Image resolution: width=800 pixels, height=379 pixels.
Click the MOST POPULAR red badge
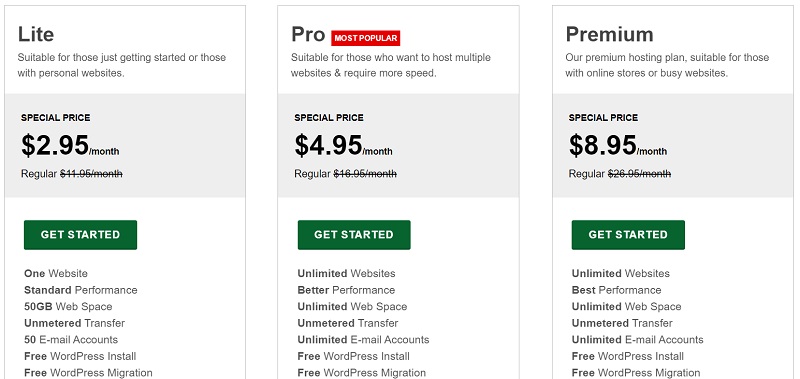click(x=365, y=38)
